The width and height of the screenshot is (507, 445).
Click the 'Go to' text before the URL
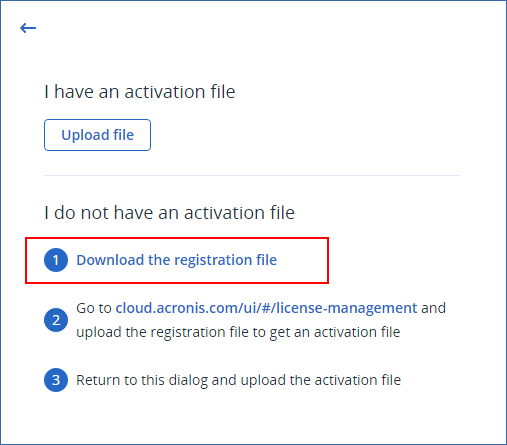pos(94,308)
